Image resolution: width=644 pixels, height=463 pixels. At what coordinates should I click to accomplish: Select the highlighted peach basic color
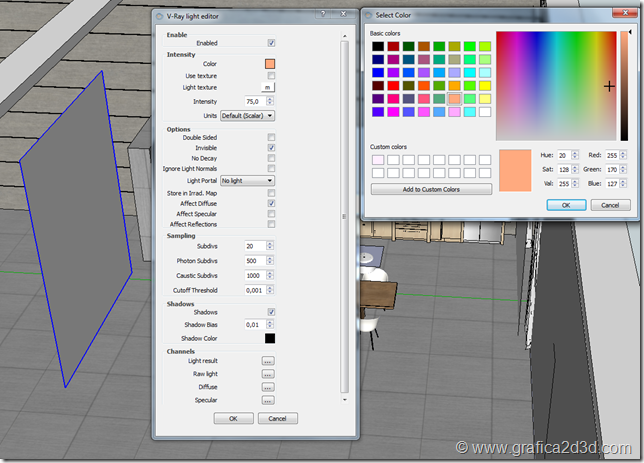(454, 99)
